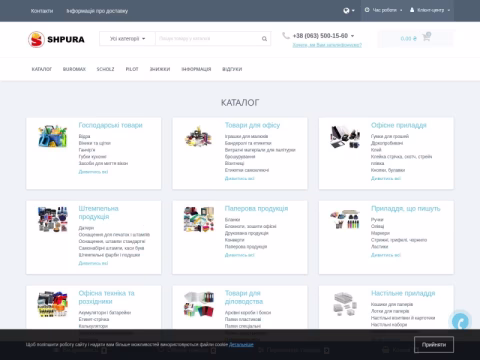
Task: Click Дивитись всі under Господарські товари
Action: coord(93,172)
